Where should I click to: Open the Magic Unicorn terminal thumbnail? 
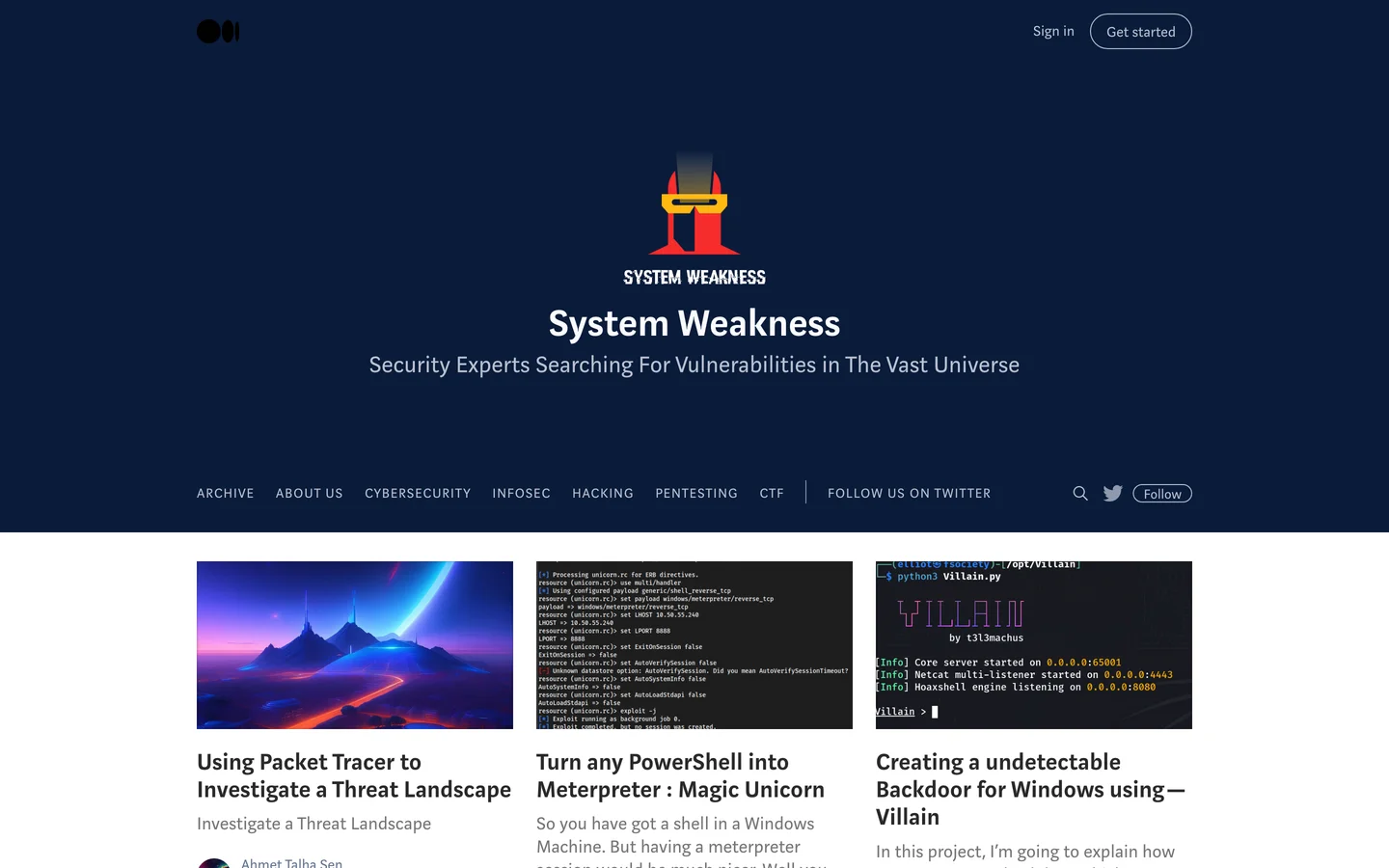[694, 644]
